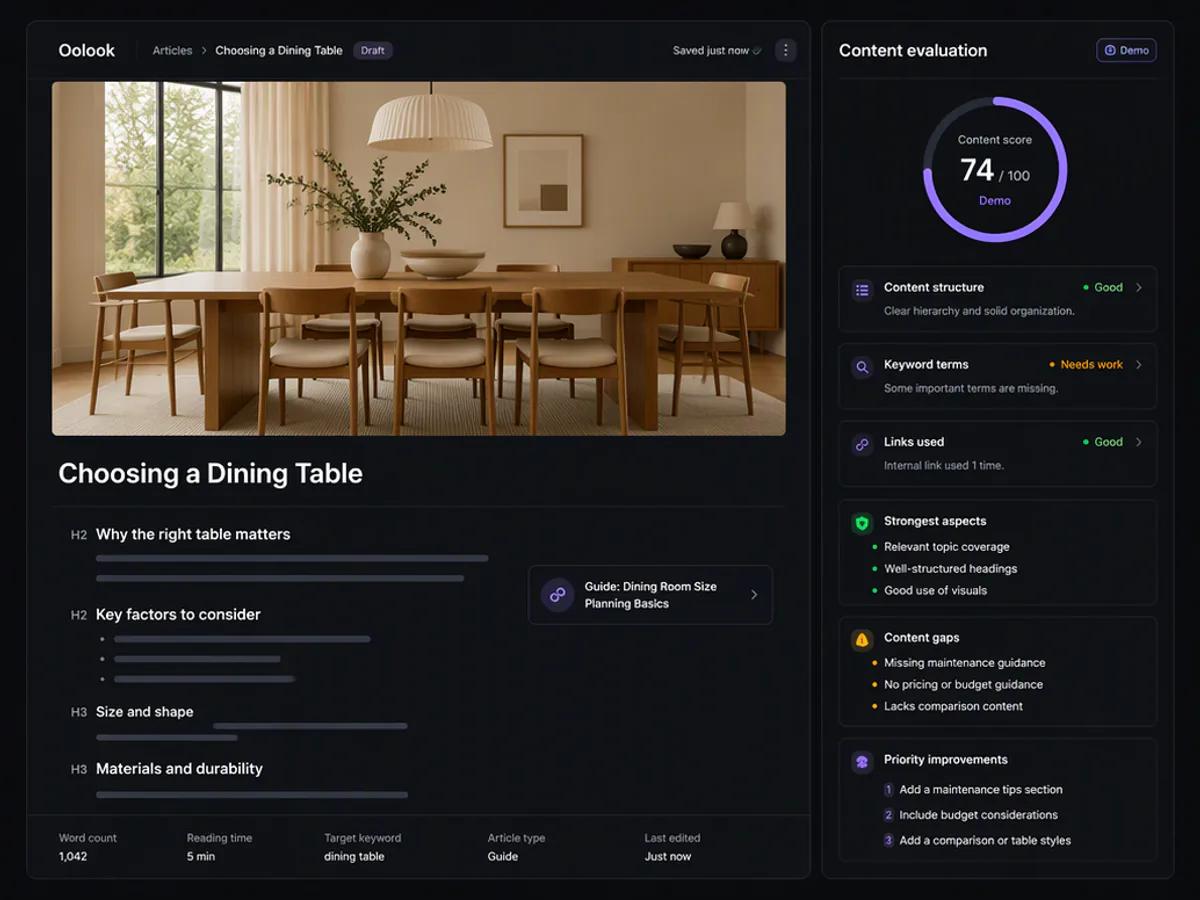Select heading Size and shape

145,712
